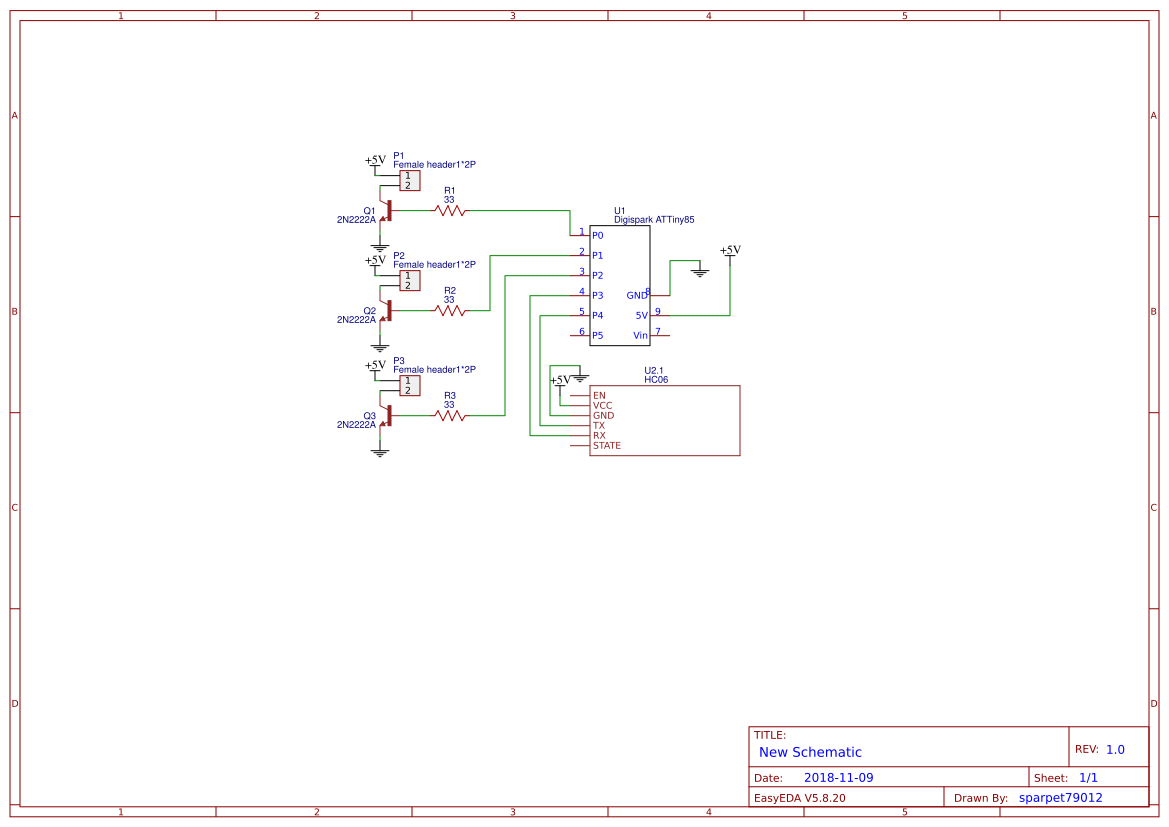
Task: Click the sparpet79012 Drawn By link
Action: (1061, 797)
